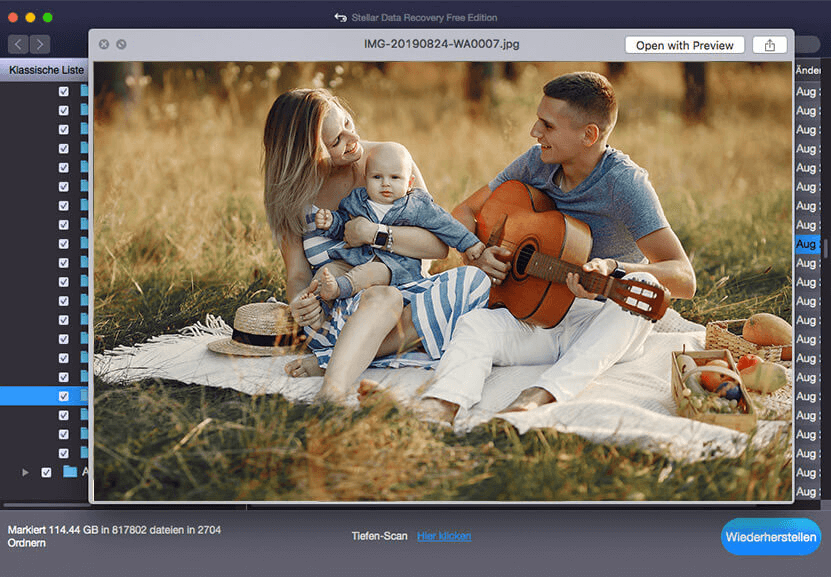Click the second gray circle icon in the preview title bar
The width and height of the screenshot is (831, 577).
point(121,45)
